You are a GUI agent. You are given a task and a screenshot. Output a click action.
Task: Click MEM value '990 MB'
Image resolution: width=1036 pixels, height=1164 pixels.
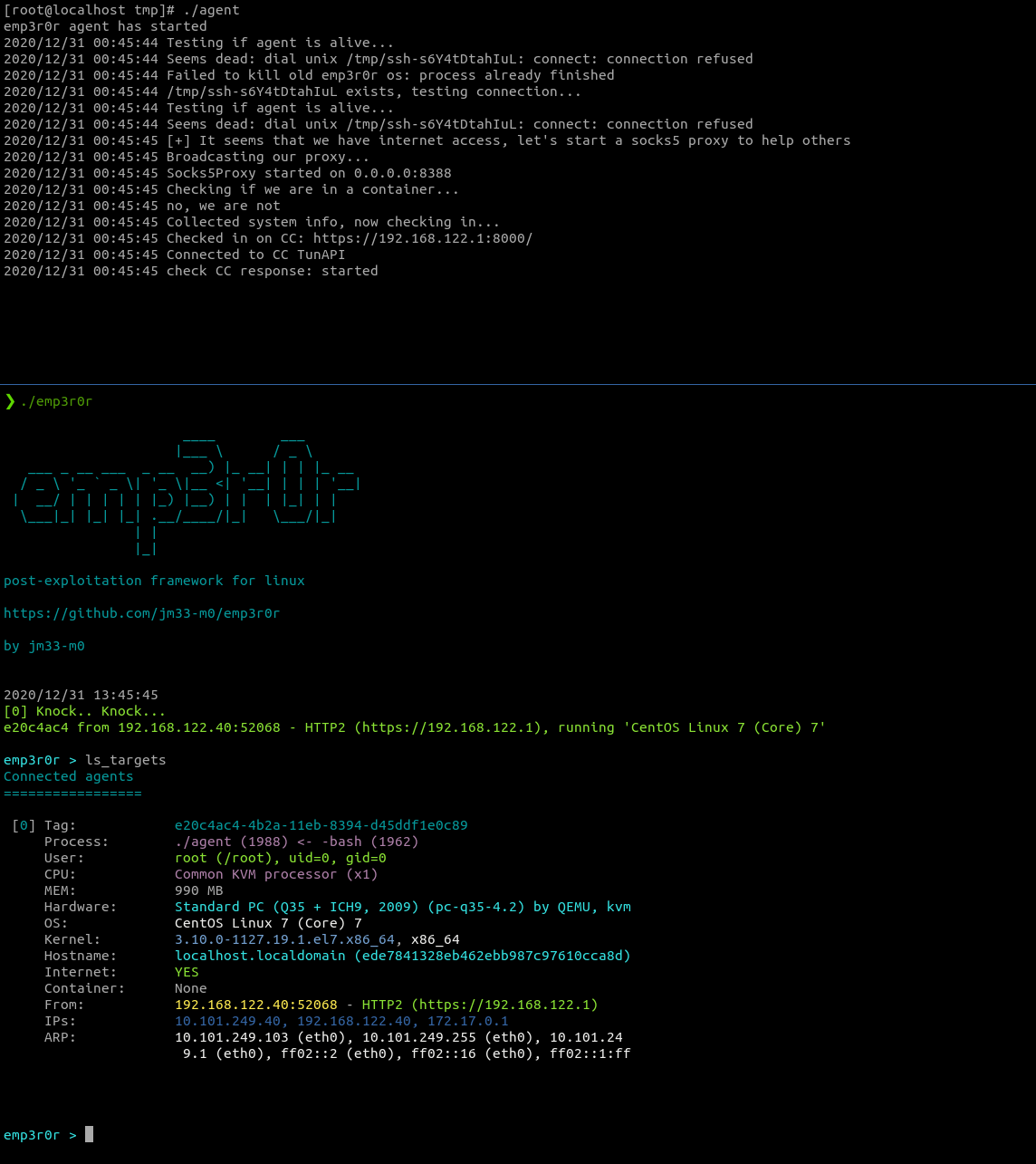(199, 890)
